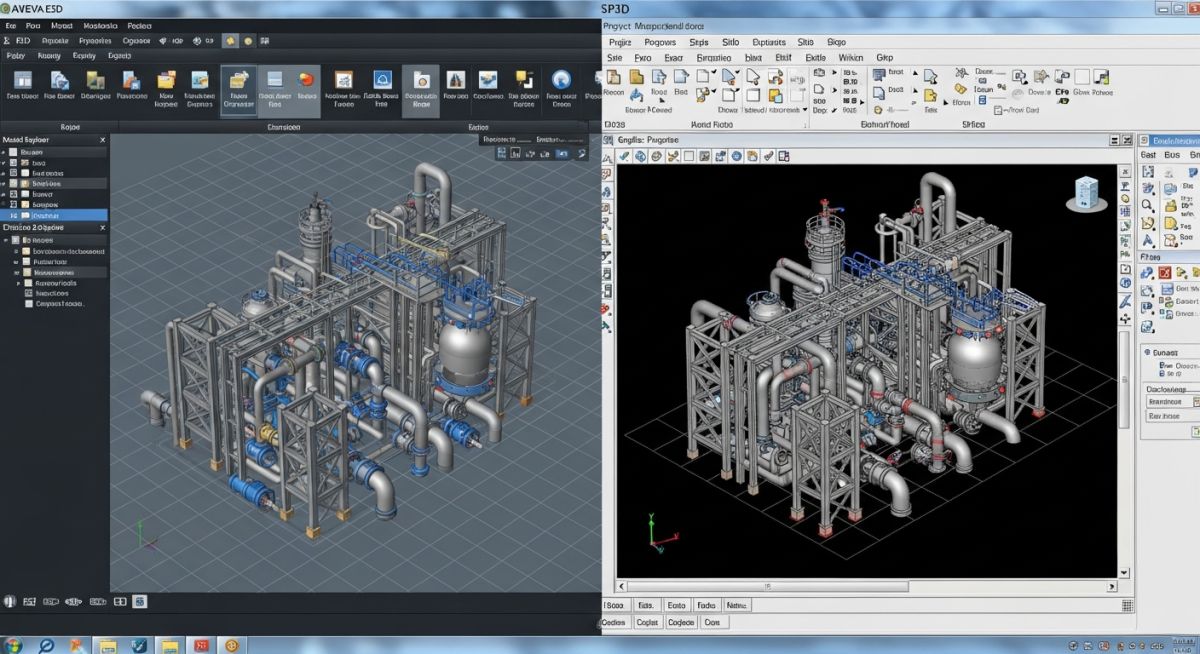
Task: Open the yellow folder icon in SP3D ribbon
Action: [637, 77]
